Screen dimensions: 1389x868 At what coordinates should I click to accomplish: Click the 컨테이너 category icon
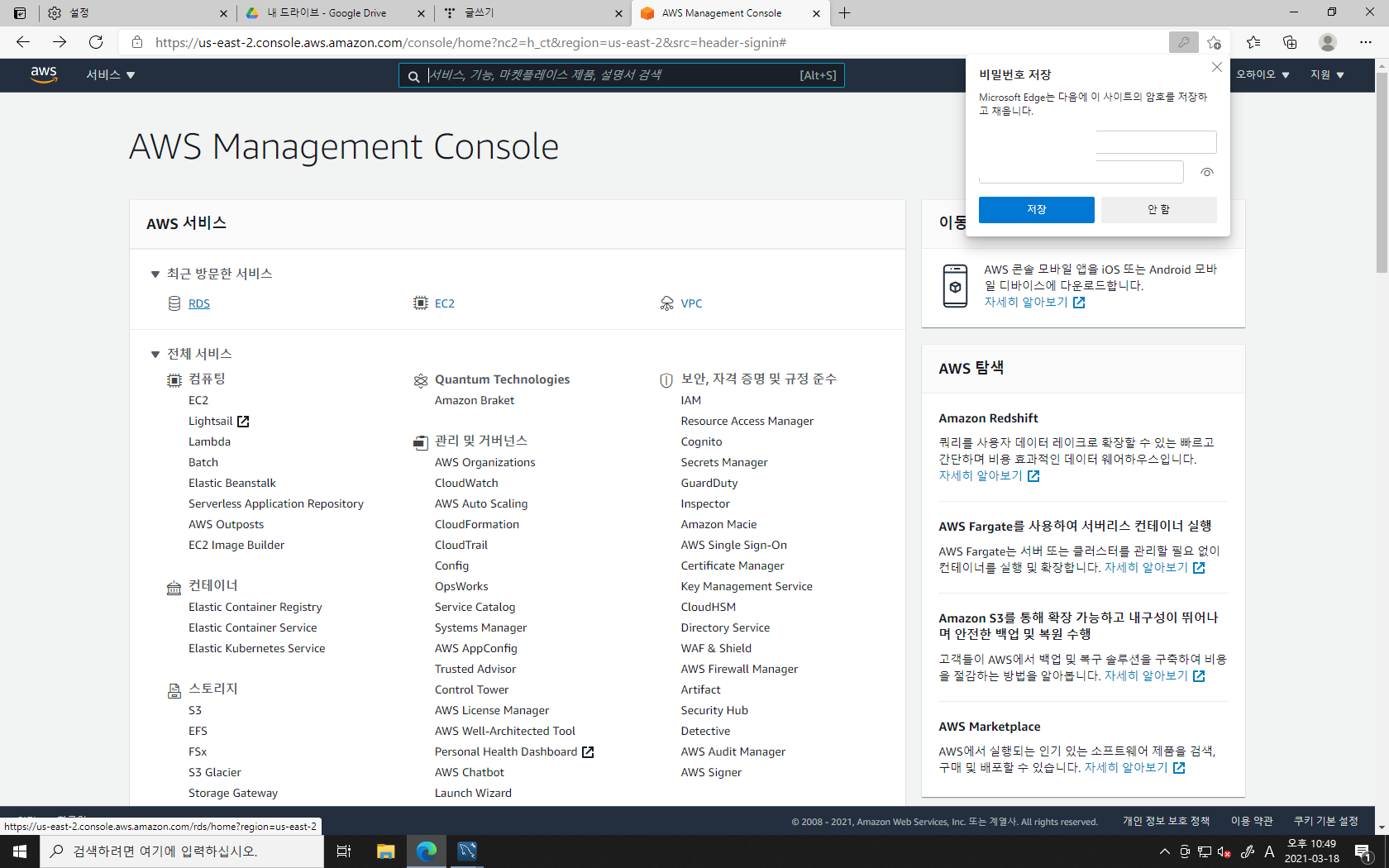click(174, 588)
